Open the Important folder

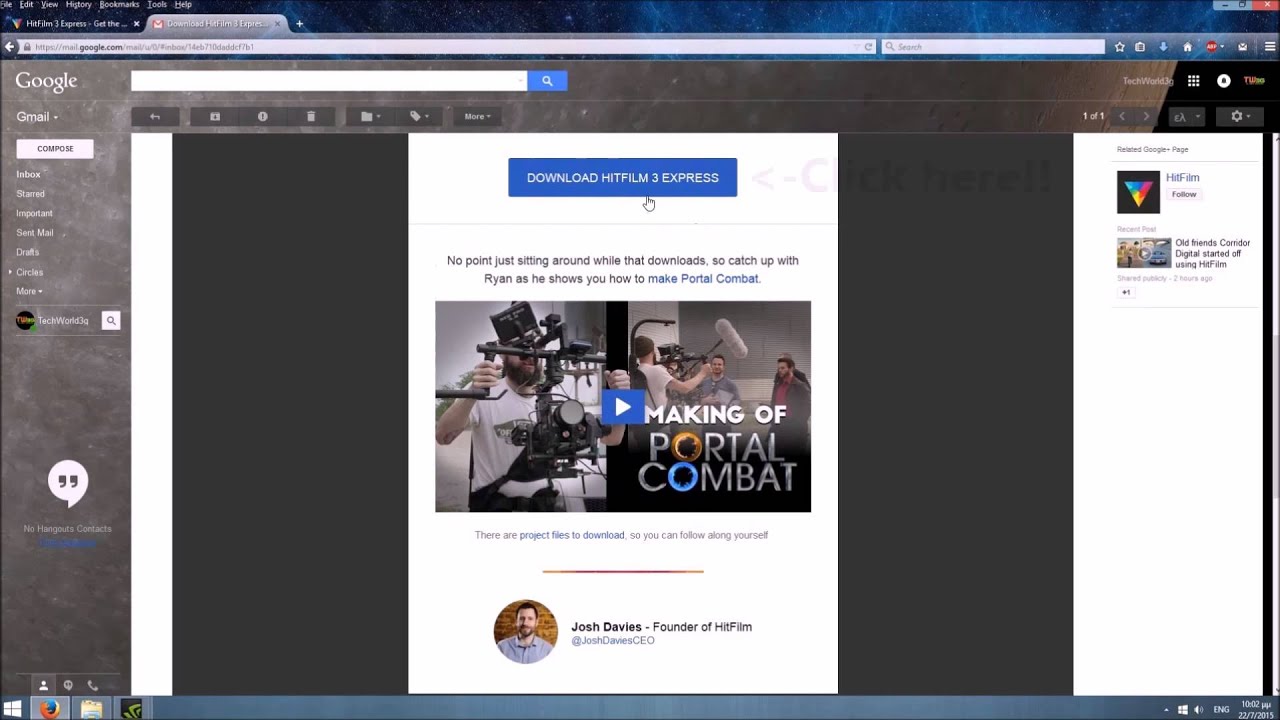pos(34,213)
